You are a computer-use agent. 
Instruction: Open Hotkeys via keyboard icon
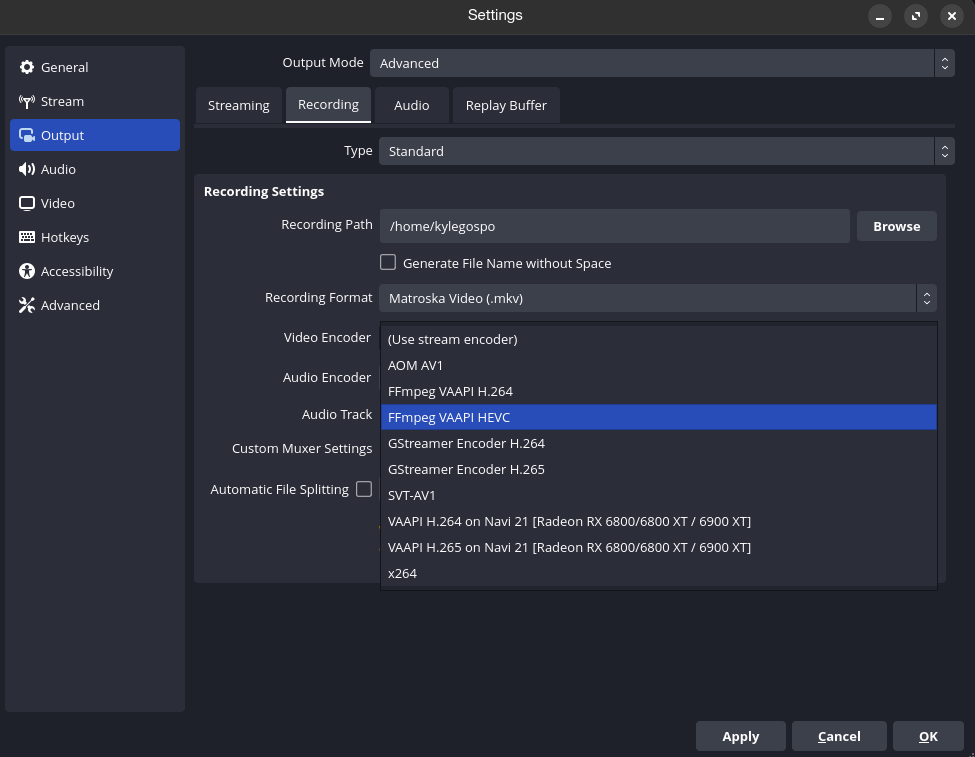click(27, 237)
